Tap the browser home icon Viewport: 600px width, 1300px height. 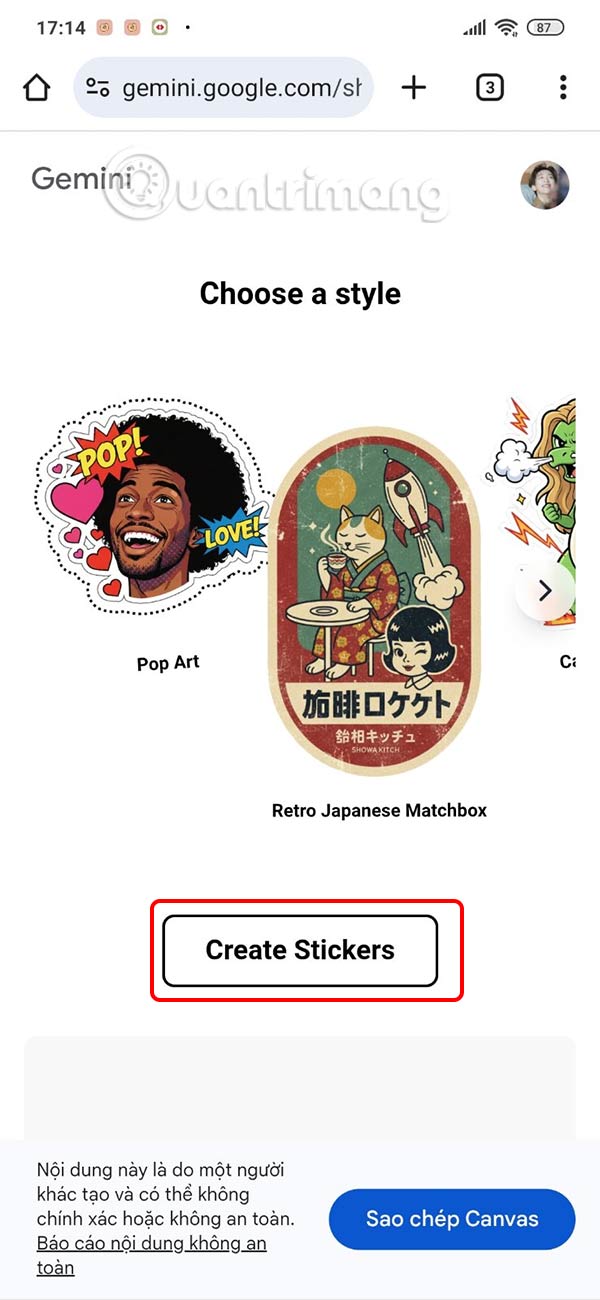tap(36, 88)
